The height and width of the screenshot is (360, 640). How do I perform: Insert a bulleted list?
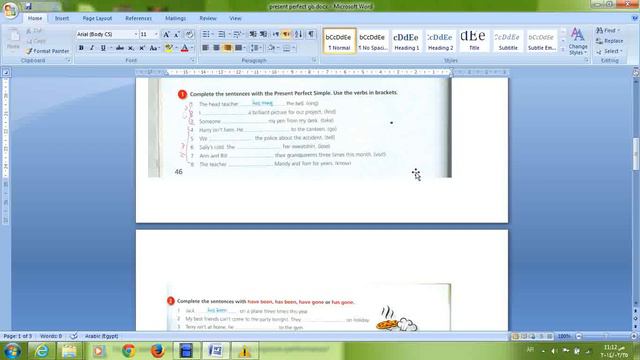(x=207, y=34)
